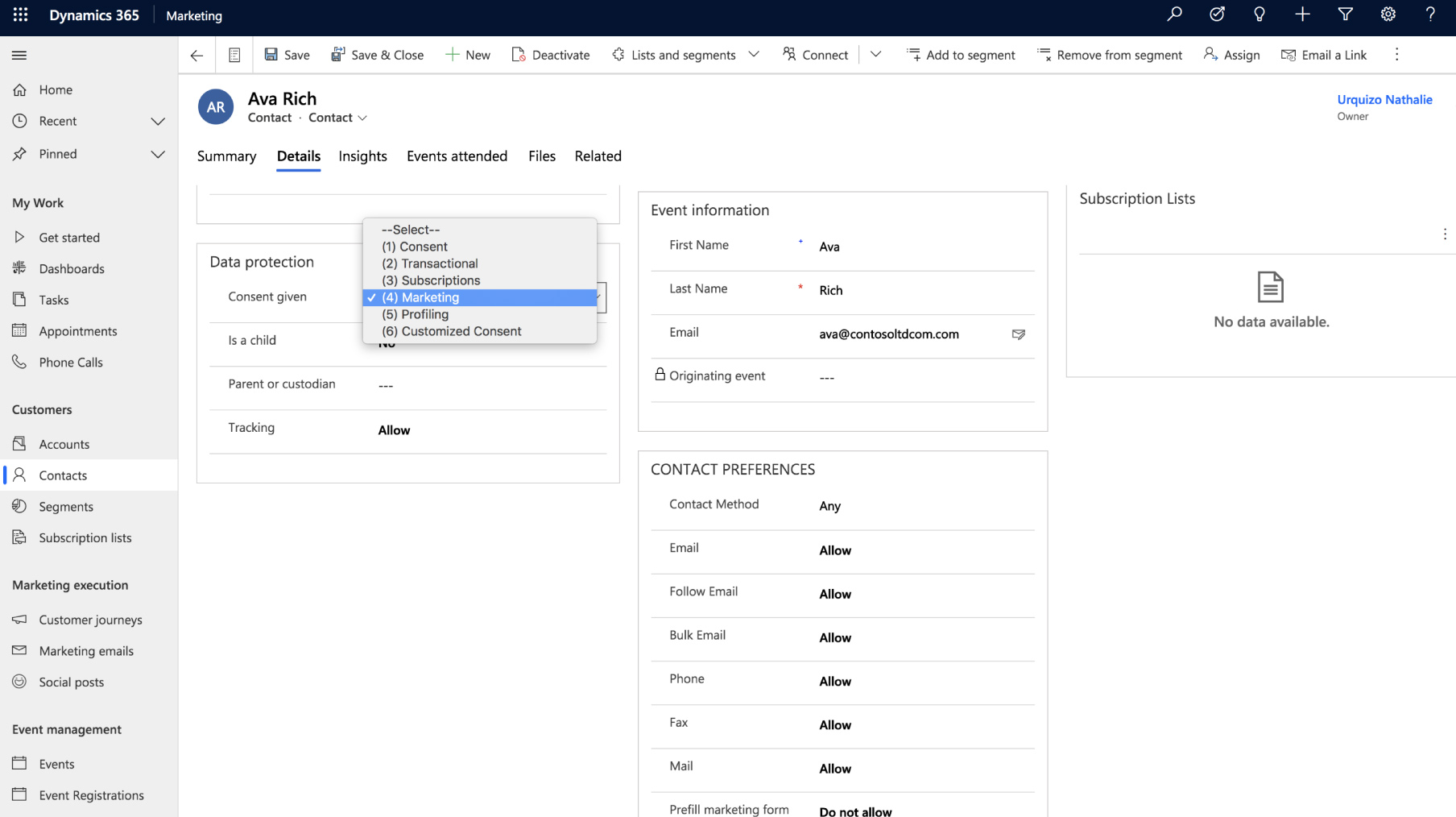The height and width of the screenshot is (817, 1456).
Task: Expand the Recent section chevron
Action: [158, 121]
